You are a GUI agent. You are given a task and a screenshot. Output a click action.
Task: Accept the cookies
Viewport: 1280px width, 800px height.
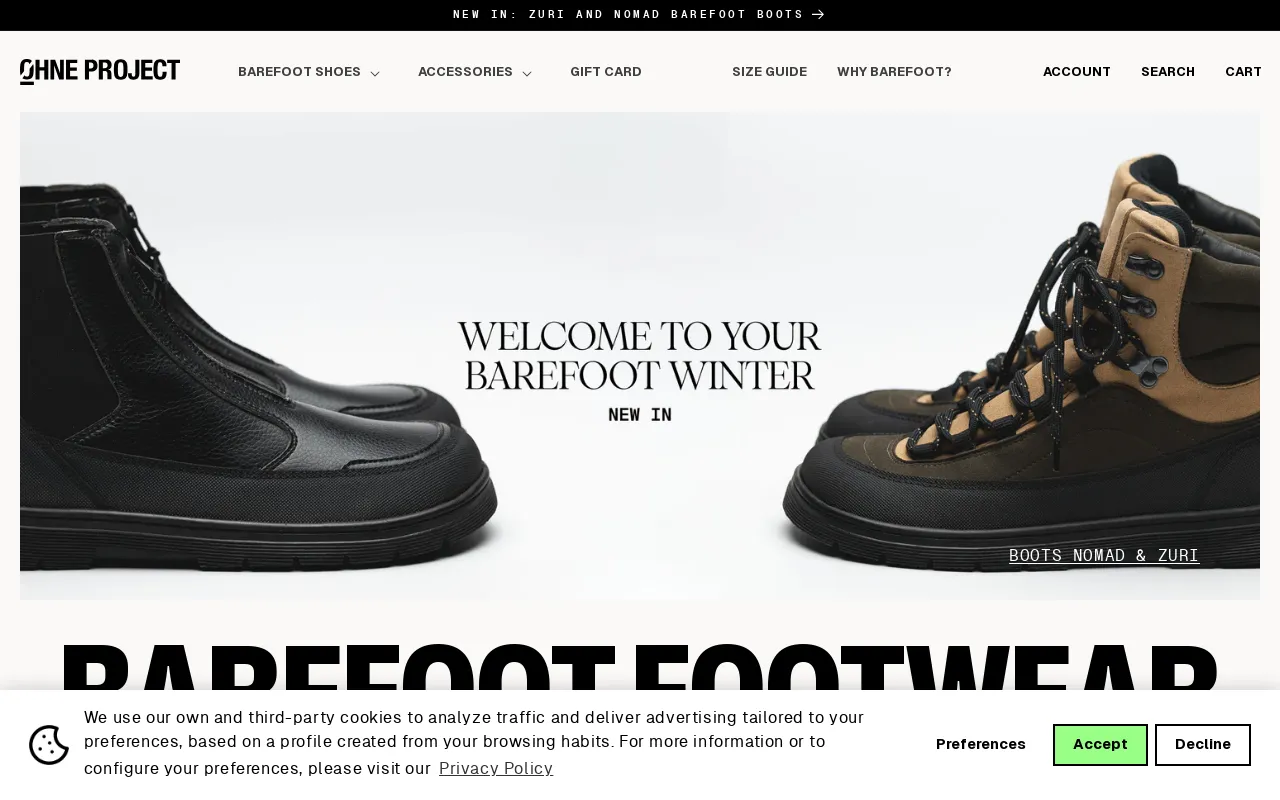(1100, 745)
